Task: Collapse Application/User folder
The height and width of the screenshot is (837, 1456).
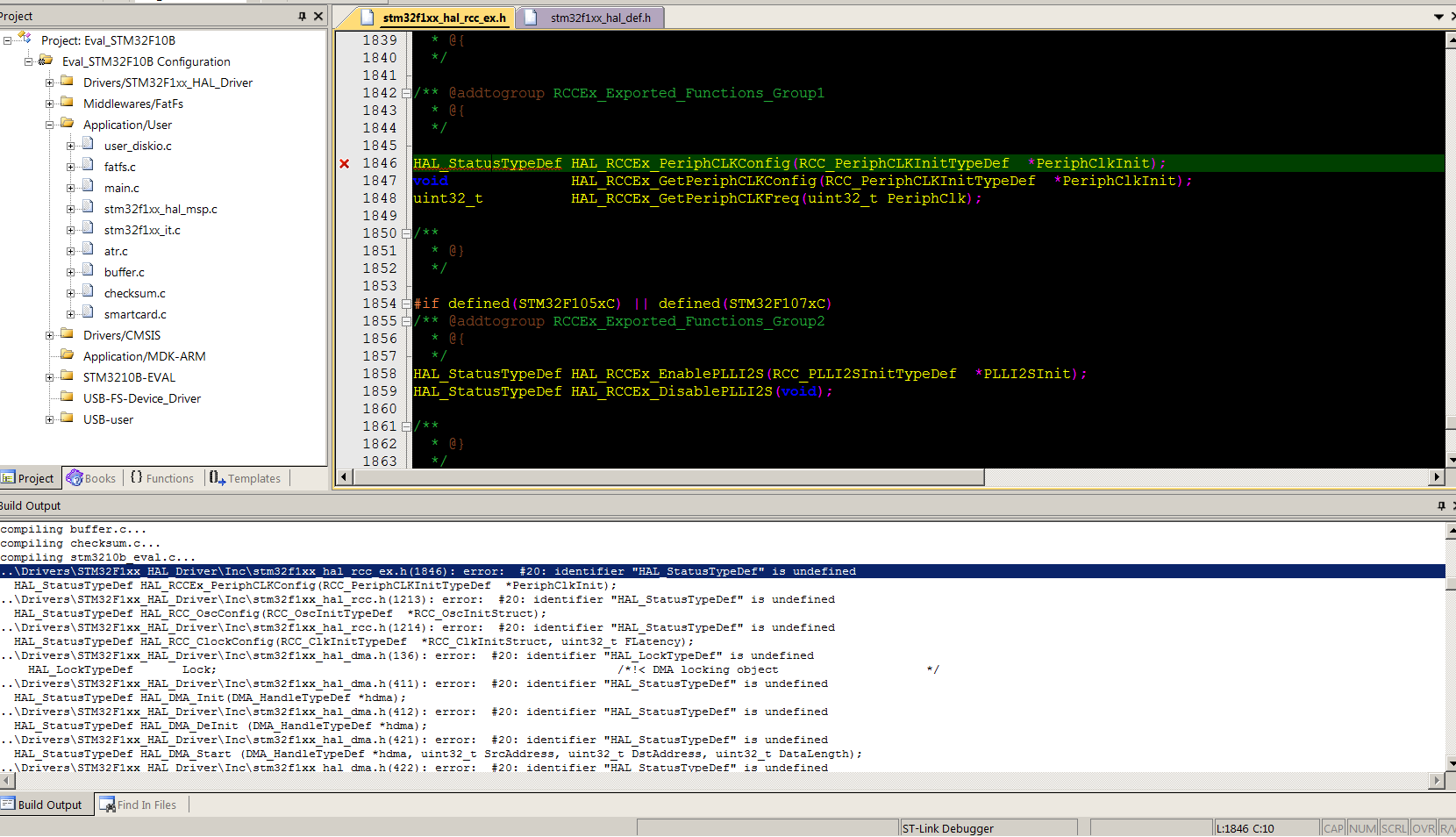Action: (x=50, y=125)
